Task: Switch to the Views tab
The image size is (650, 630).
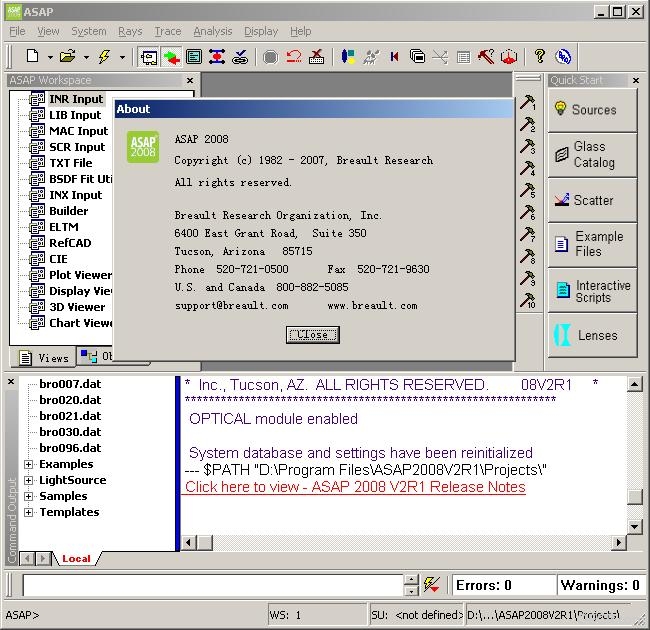Action: (x=44, y=358)
